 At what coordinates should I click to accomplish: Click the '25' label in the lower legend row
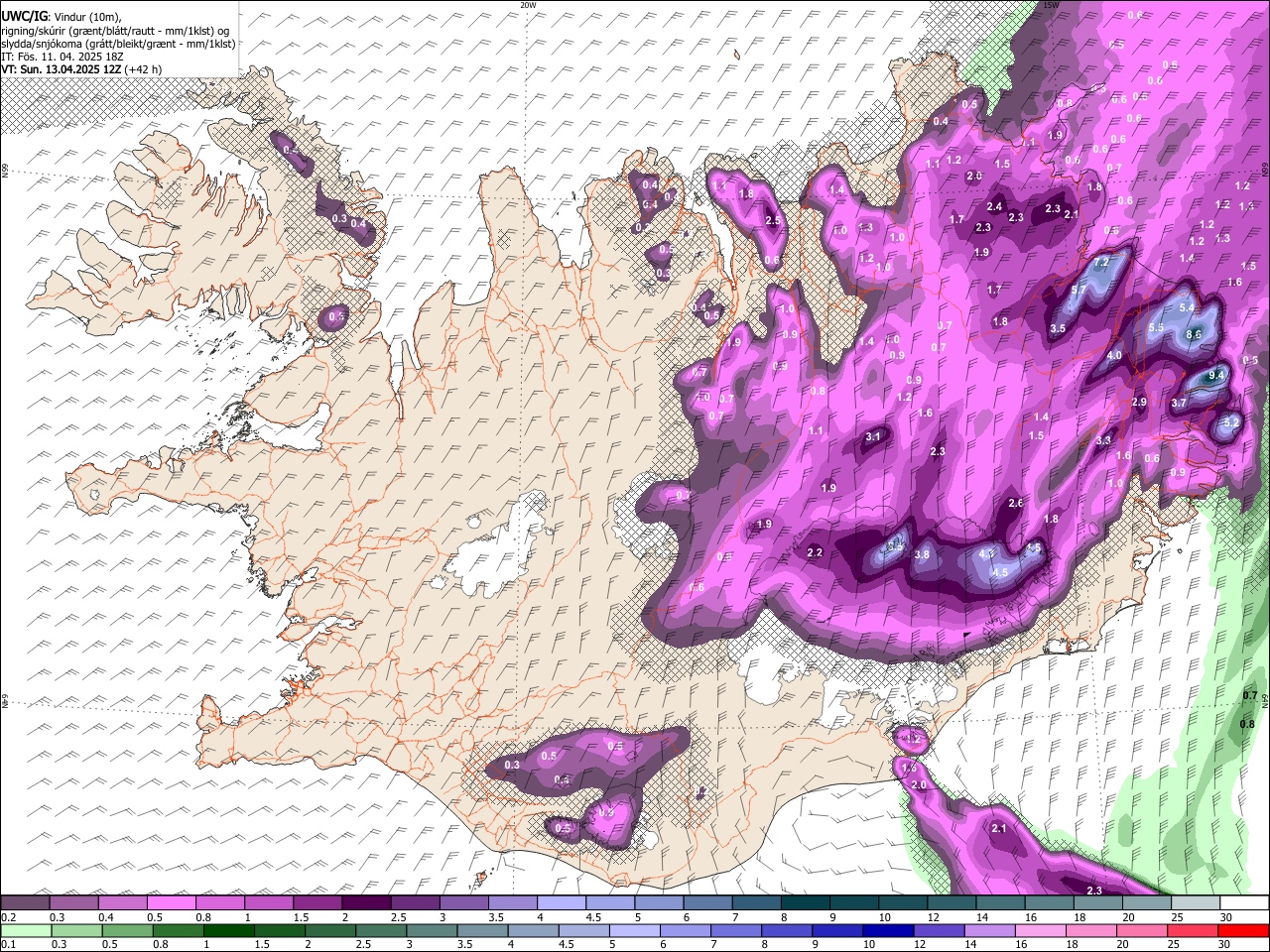1174,945
